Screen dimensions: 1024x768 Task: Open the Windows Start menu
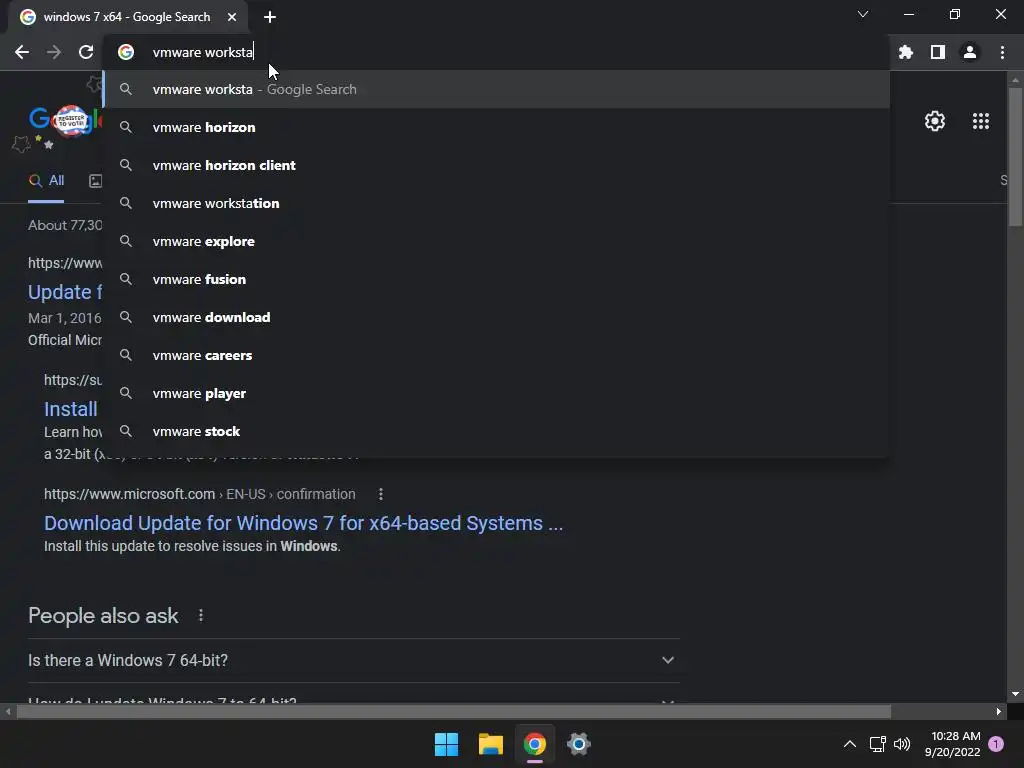[446, 744]
